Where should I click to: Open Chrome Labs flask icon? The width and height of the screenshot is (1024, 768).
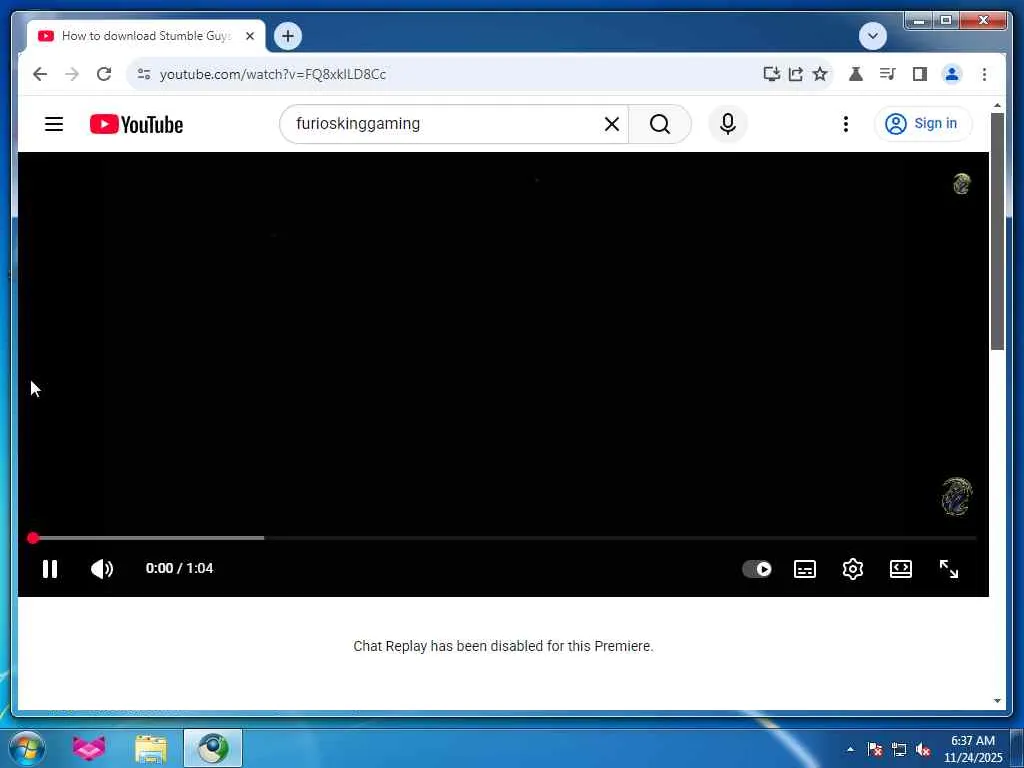[856, 74]
